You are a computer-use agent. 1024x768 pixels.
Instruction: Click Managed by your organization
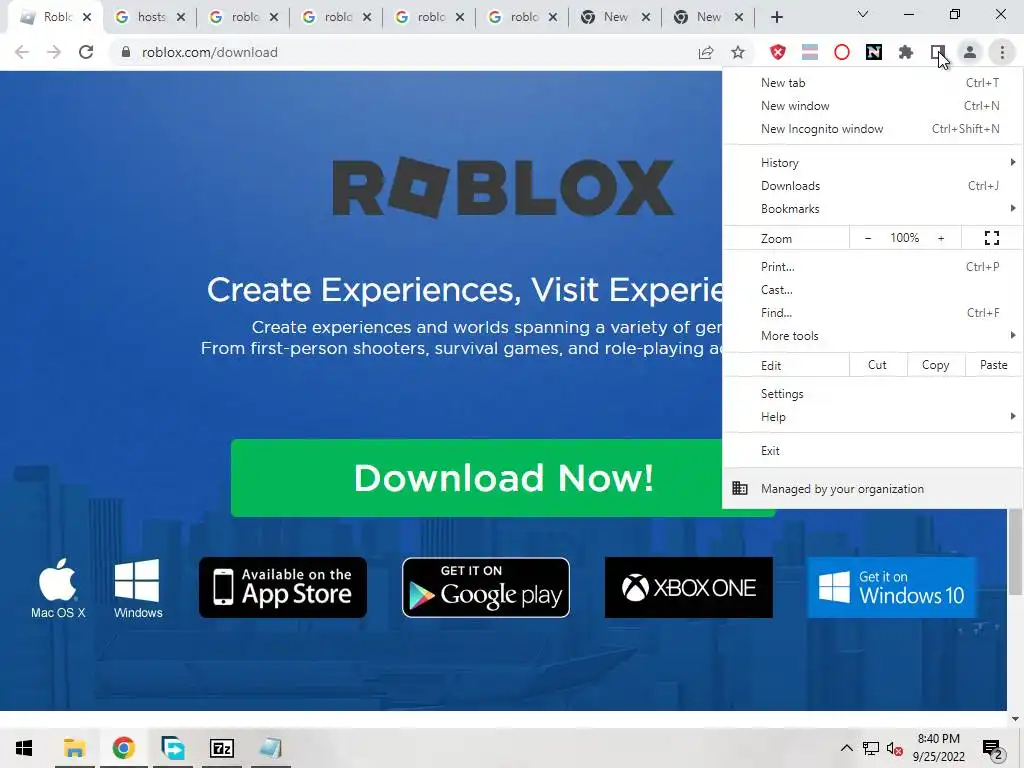coord(872,488)
